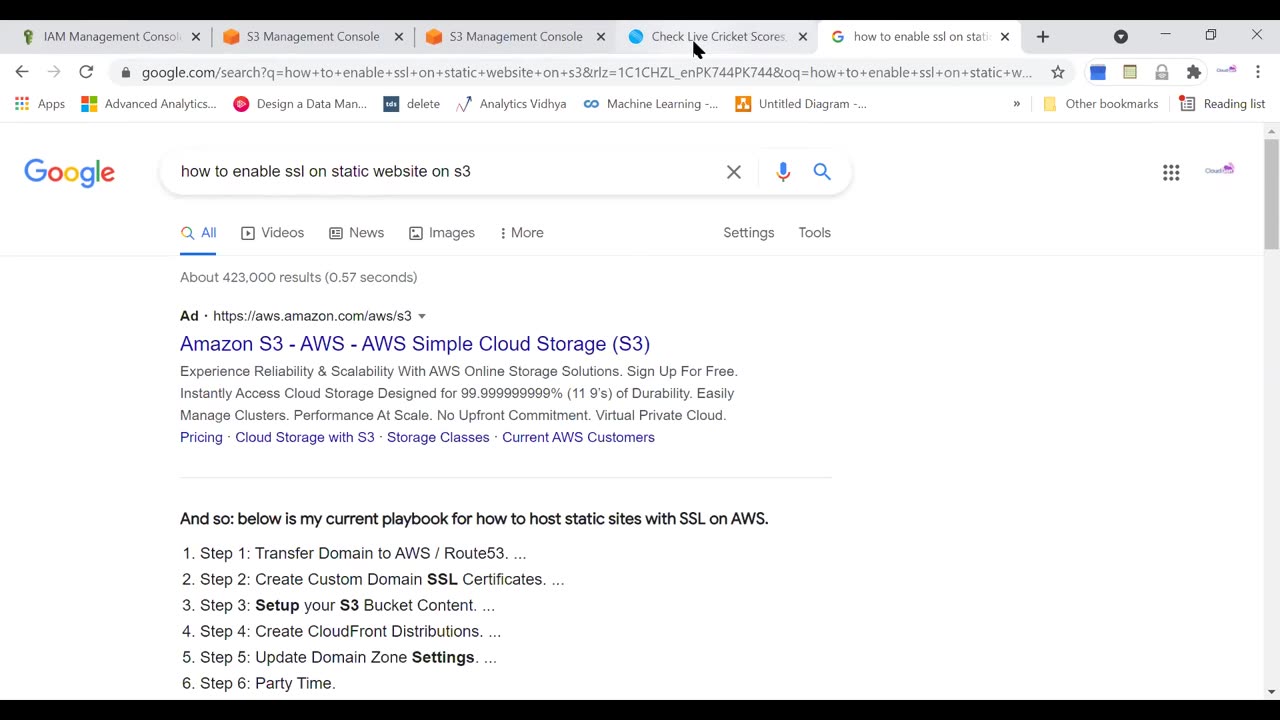Open the Google account avatar
The width and height of the screenshot is (1280, 720).
[x=1220, y=171]
